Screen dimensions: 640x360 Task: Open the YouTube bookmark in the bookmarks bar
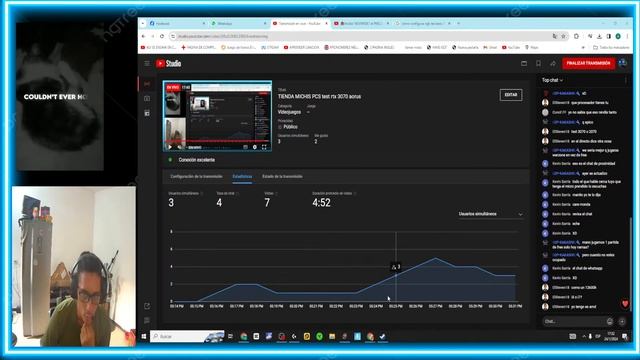click(511, 47)
